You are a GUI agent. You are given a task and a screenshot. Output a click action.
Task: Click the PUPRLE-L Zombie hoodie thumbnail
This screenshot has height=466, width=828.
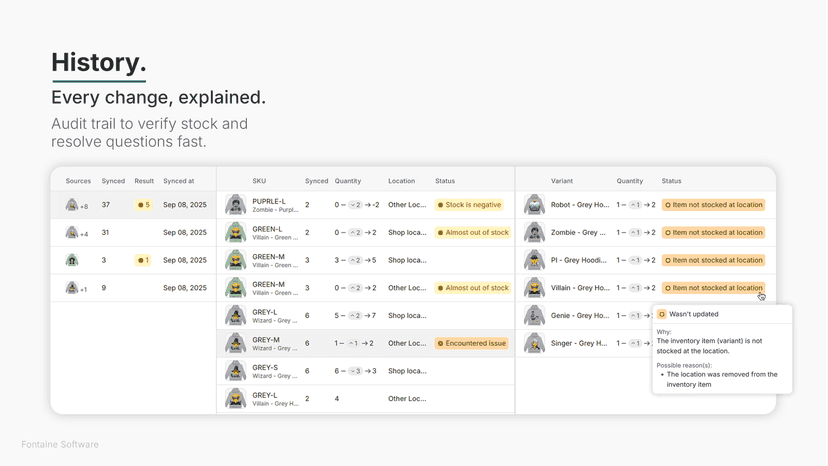click(236, 204)
